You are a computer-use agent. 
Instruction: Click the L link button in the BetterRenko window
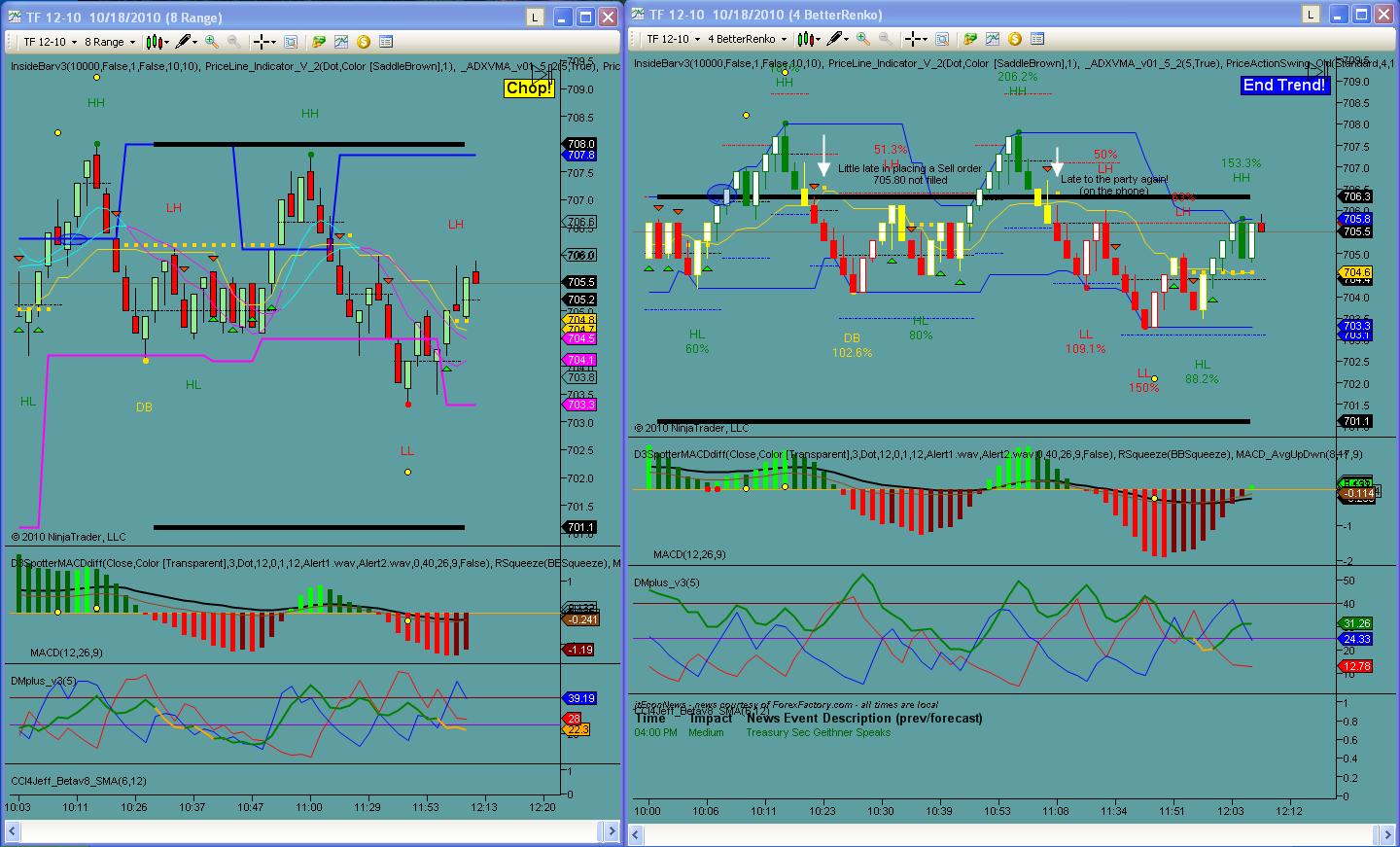pos(1312,14)
